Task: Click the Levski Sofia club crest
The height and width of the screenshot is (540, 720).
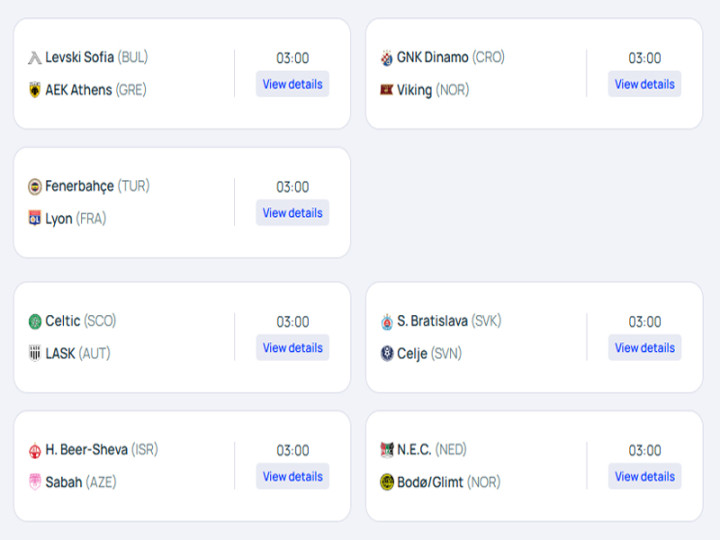Action: pyautogui.click(x=35, y=58)
